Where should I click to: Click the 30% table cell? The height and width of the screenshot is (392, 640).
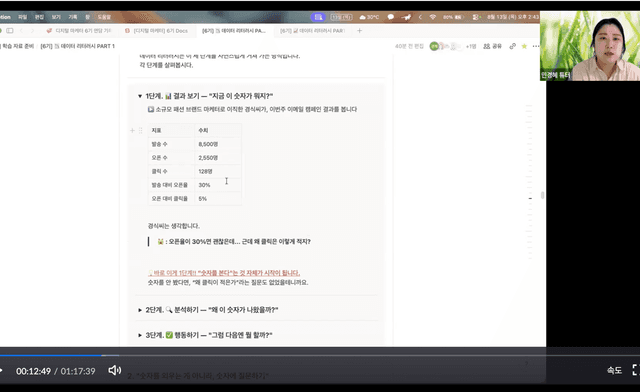point(218,185)
